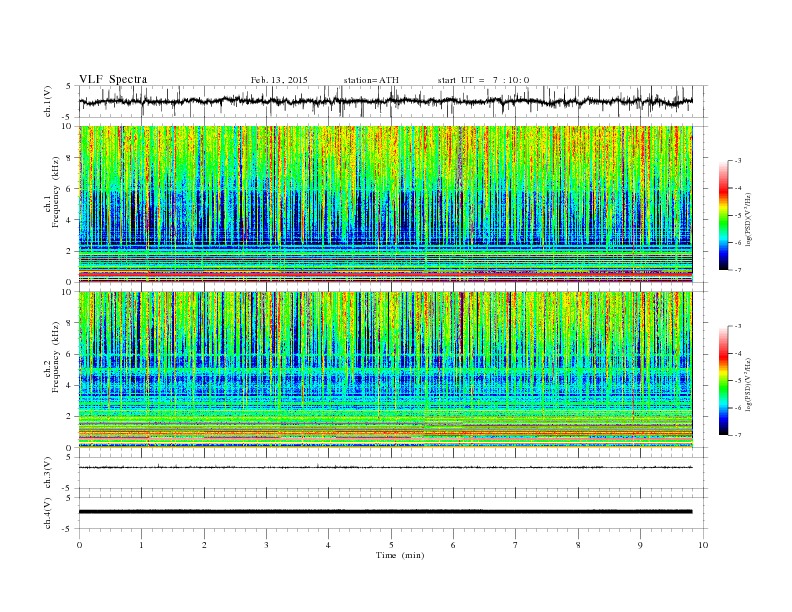
Task: Click the "-7" label on ch.1 color bar
Action: [737, 270]
